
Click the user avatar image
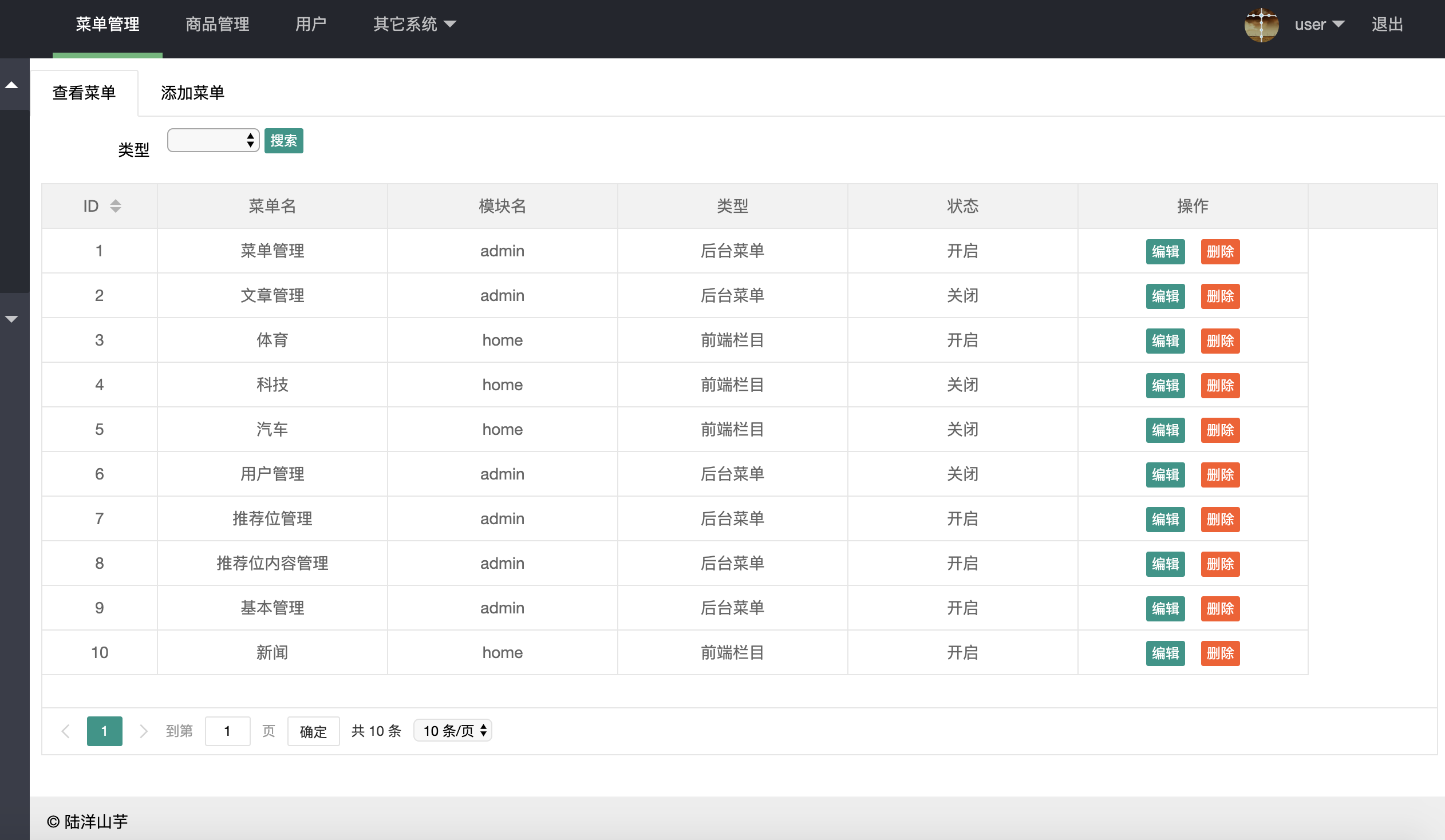(x=1261, y=25)
